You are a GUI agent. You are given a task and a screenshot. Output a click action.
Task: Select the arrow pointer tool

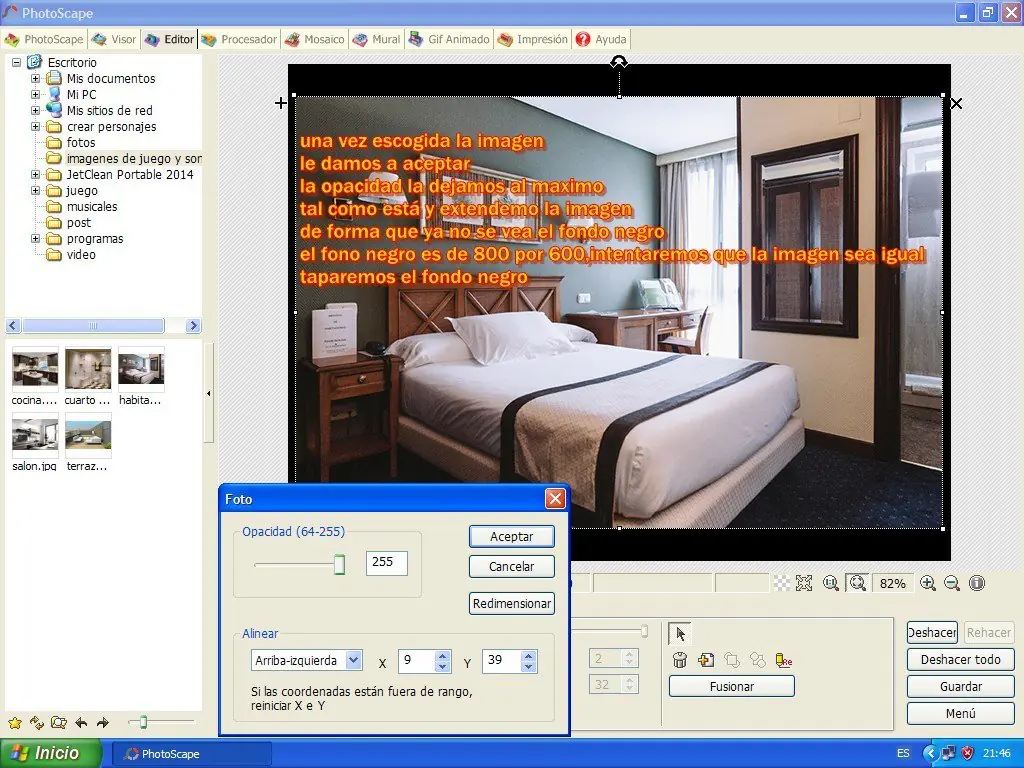click(680, 633)
